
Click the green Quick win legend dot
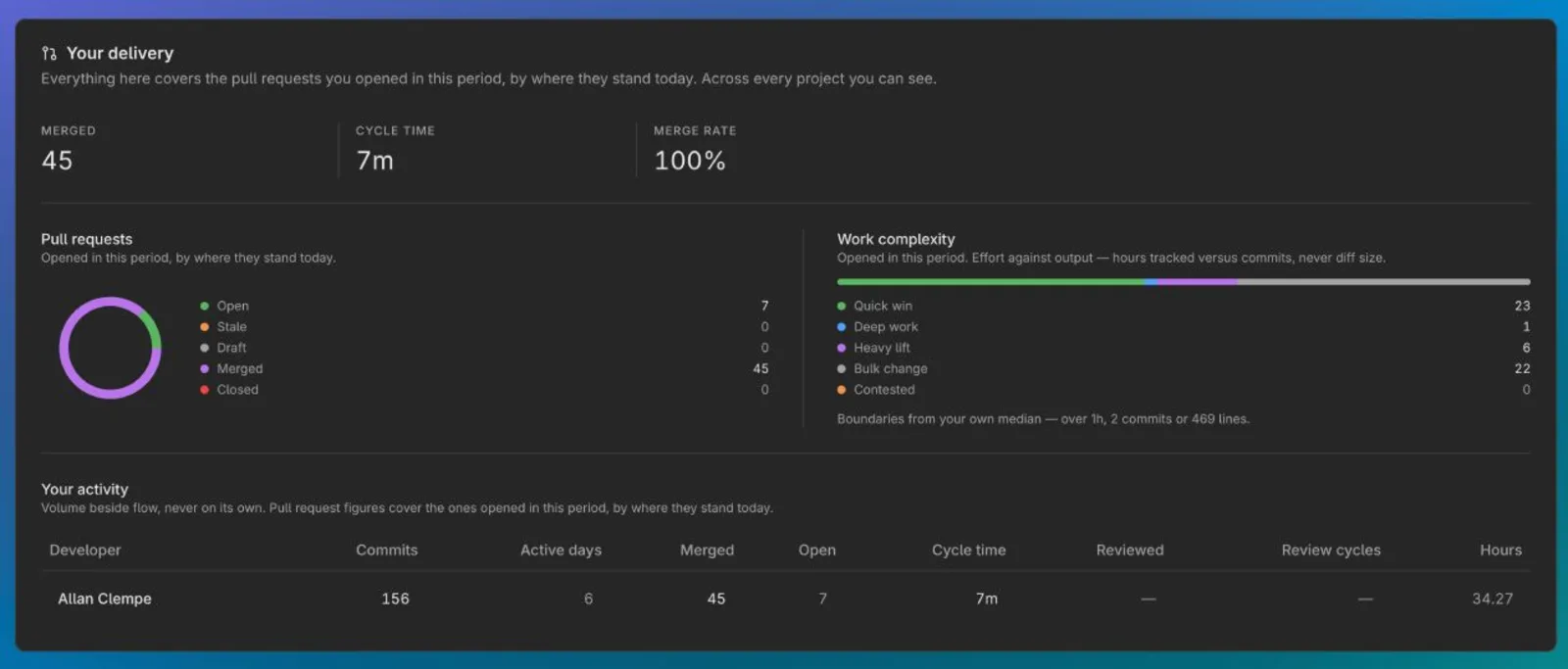[842, 307]
